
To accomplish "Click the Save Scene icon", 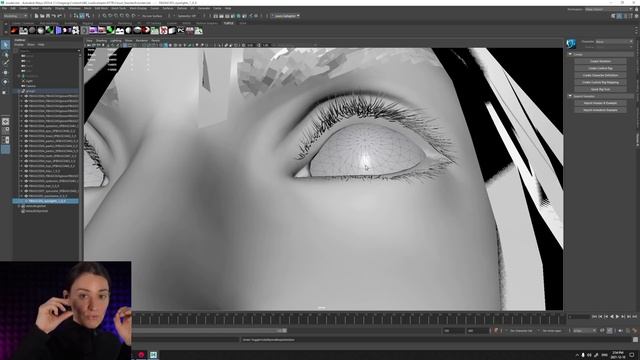I will click(48, 16).
